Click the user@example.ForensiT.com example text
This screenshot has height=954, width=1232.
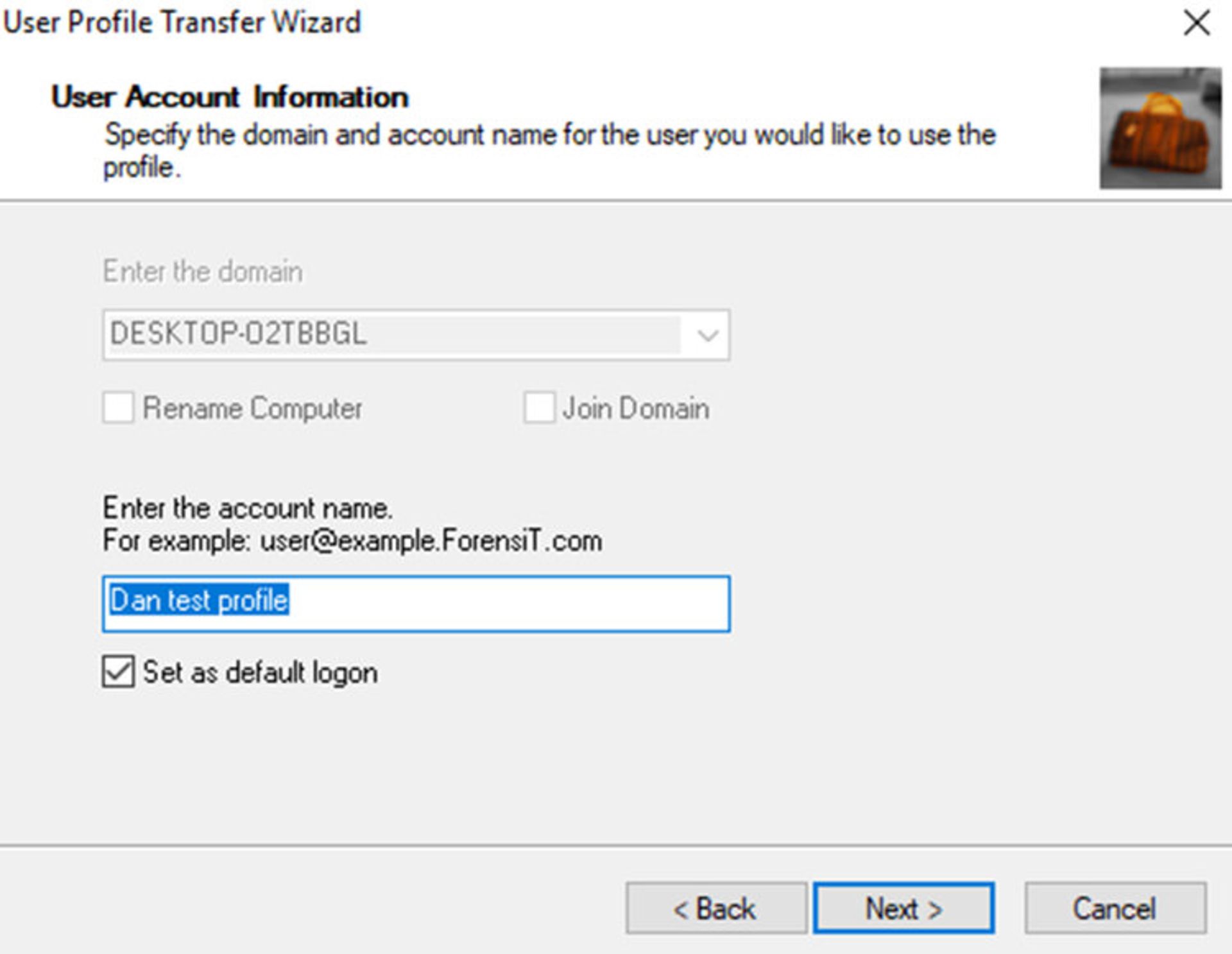(x=431, y=541)
